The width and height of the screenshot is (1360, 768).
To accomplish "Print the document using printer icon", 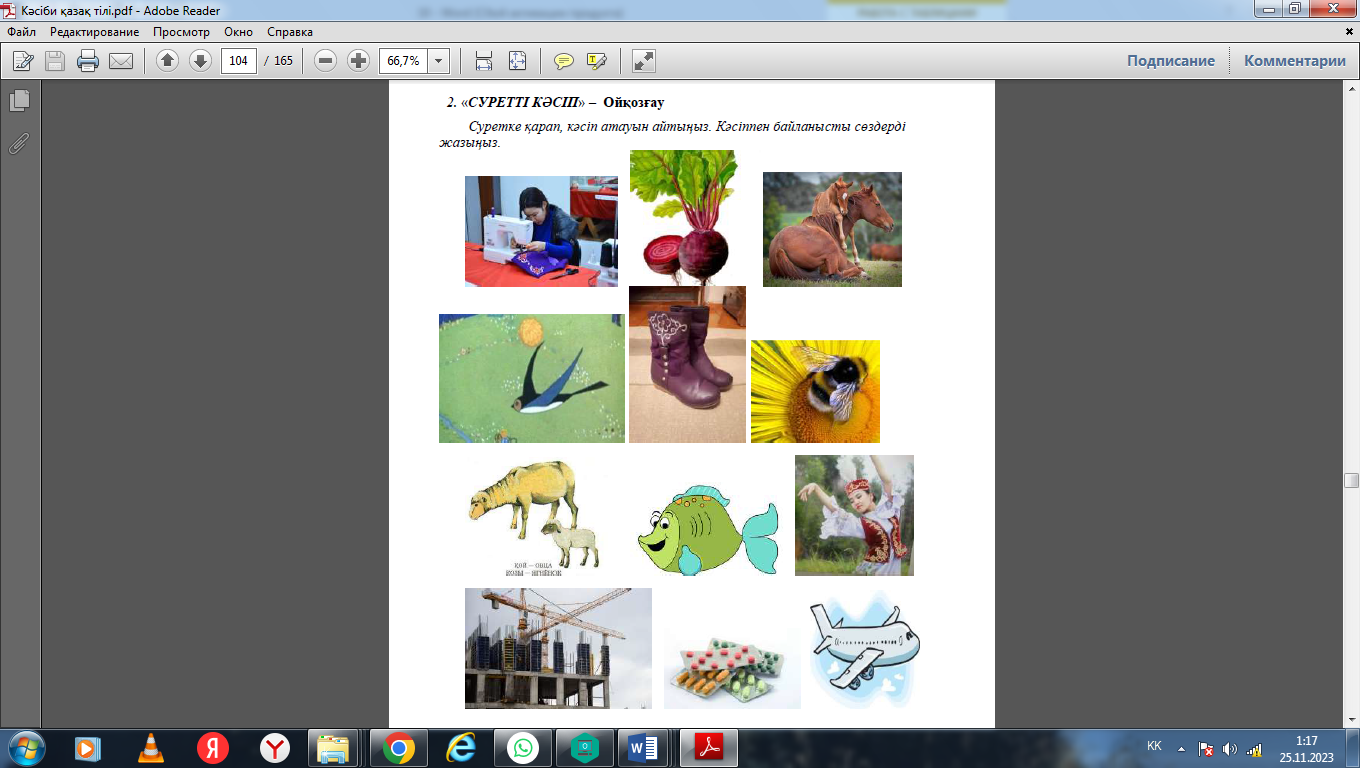I will [x=88, y=61].
